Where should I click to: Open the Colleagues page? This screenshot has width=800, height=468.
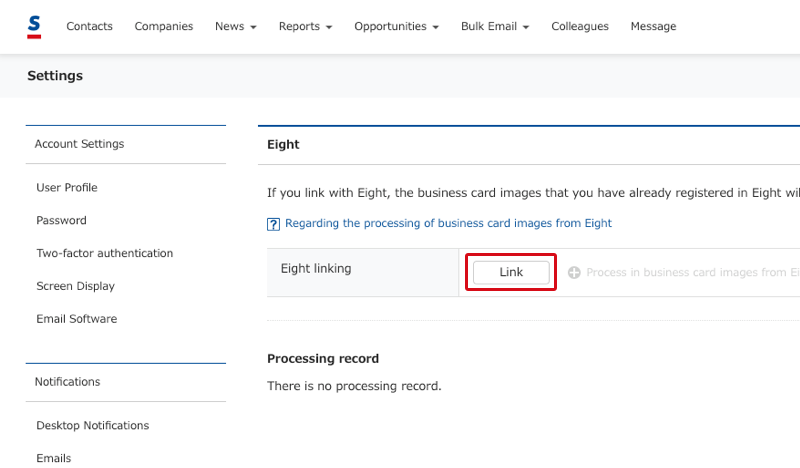tap(580, 27)
